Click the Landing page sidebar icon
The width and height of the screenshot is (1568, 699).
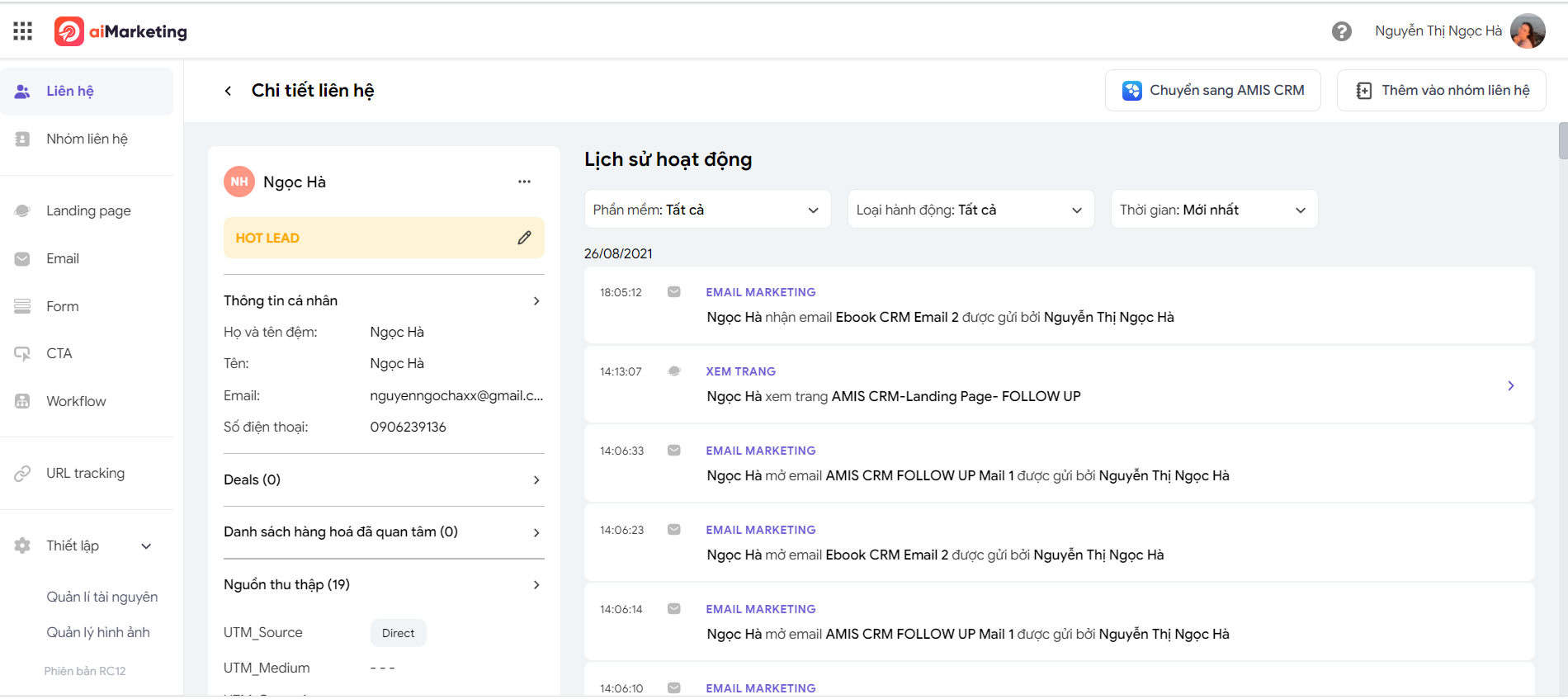[x=22, y=210]
